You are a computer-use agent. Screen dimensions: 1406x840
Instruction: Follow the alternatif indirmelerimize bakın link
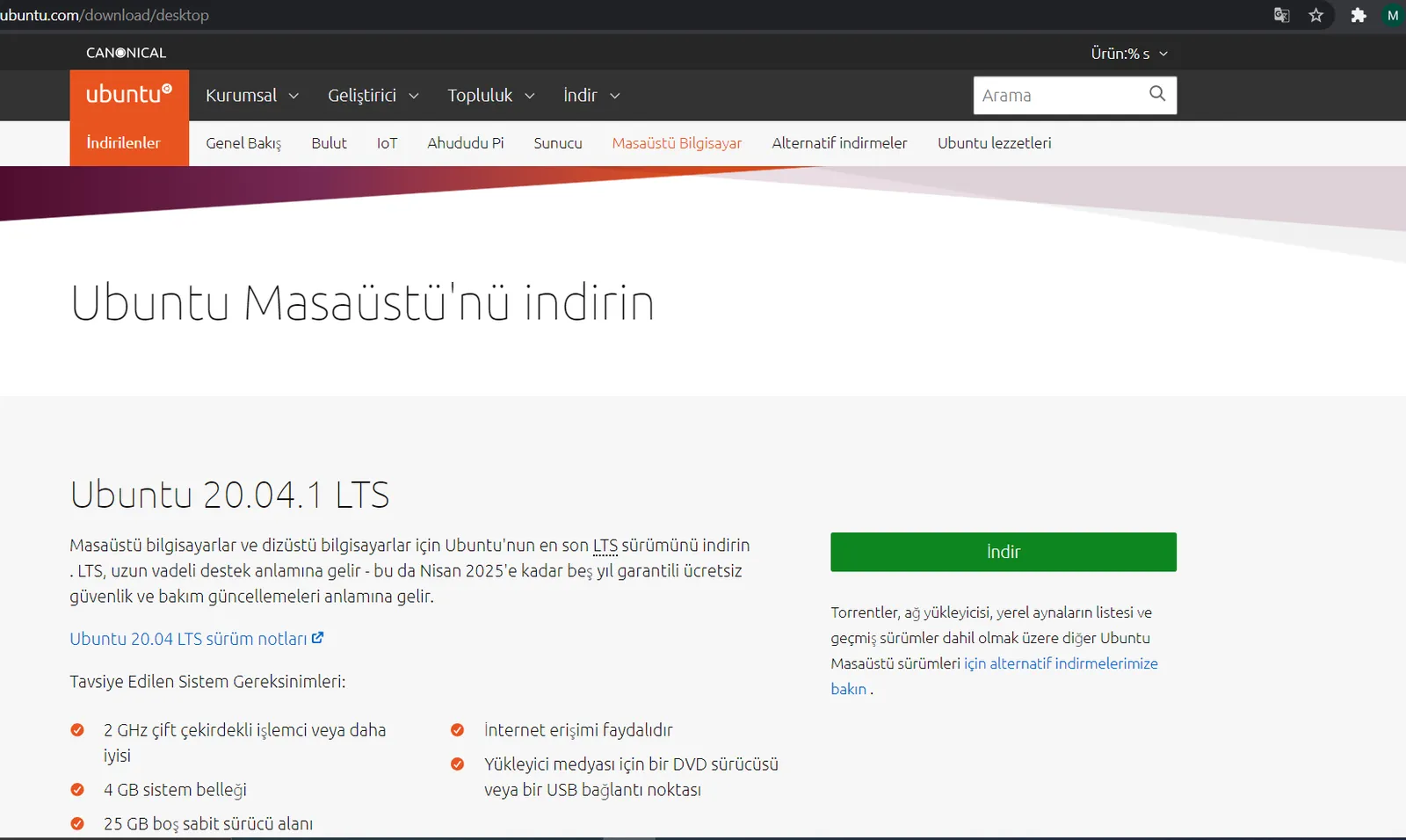(x=1061, y=663)
